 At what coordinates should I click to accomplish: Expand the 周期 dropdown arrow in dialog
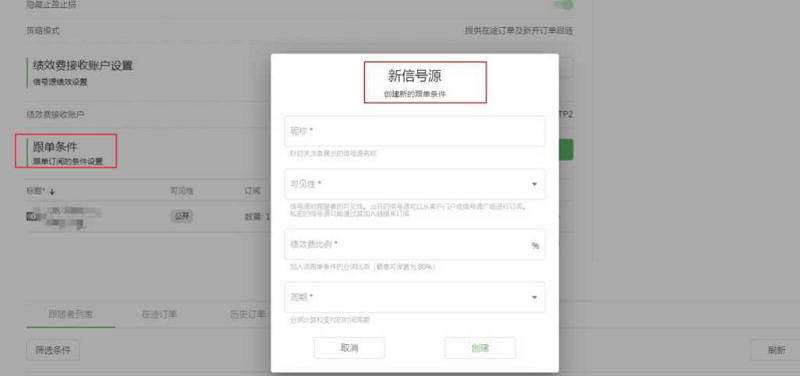pyautogui.click(x=534, y=297)
